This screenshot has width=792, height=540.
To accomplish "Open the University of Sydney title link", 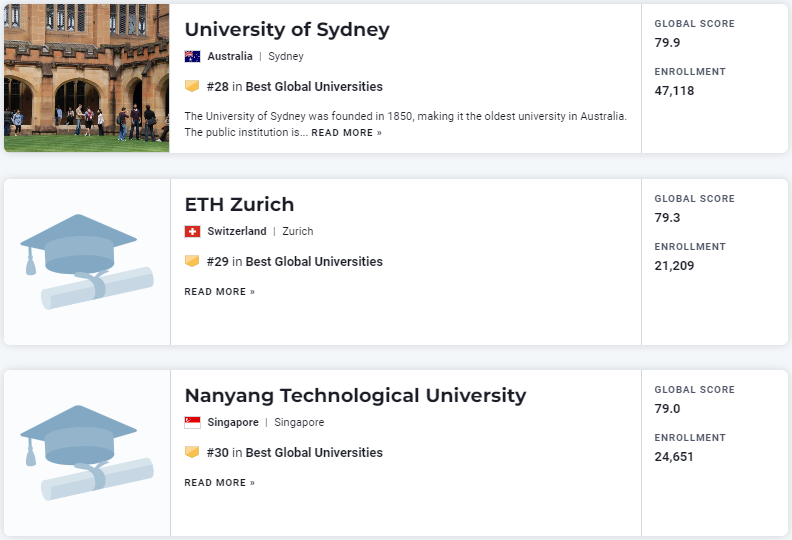I will click(x=287, y=30).
